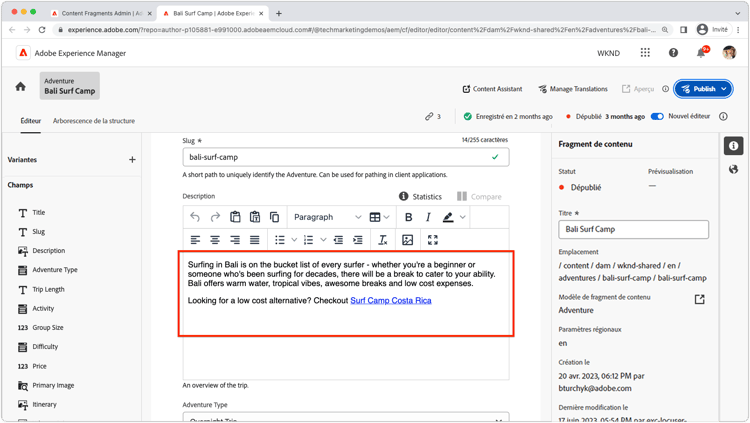750x423 pixels.
Task: Switch to Arborescence de la structure tab
Action: [x=94, y=121]
